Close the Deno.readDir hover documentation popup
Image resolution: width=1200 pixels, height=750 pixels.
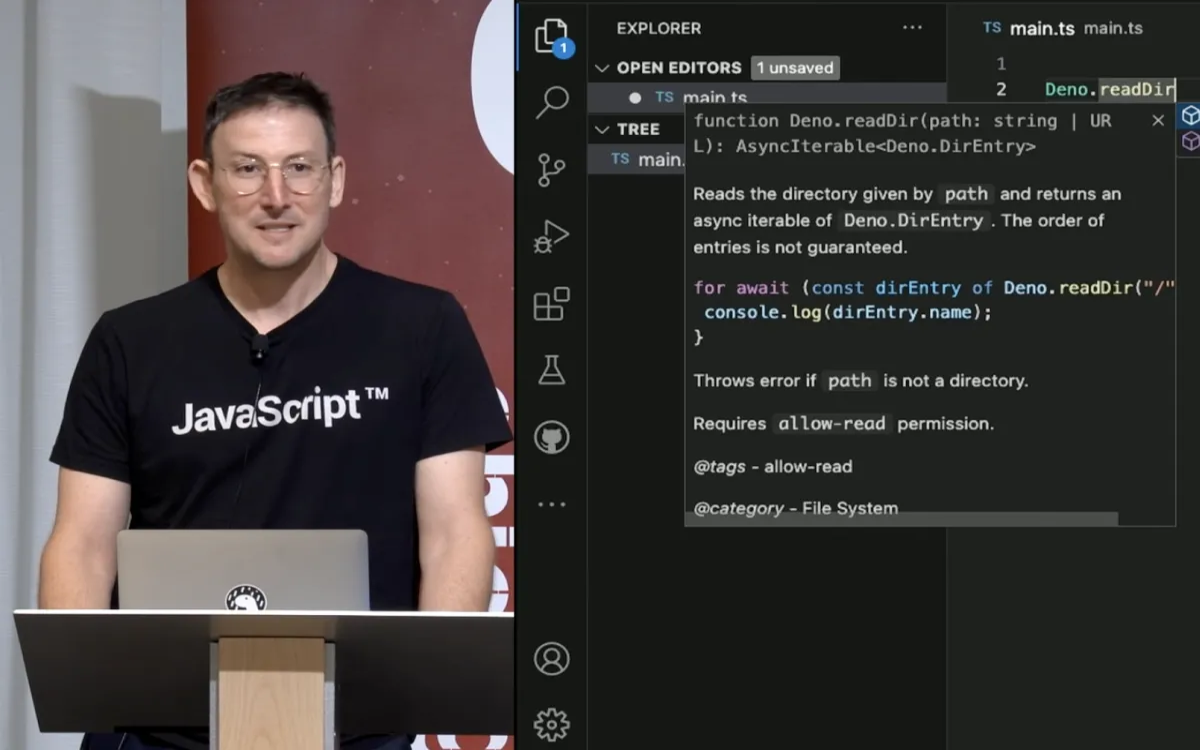click(1158, 121)
